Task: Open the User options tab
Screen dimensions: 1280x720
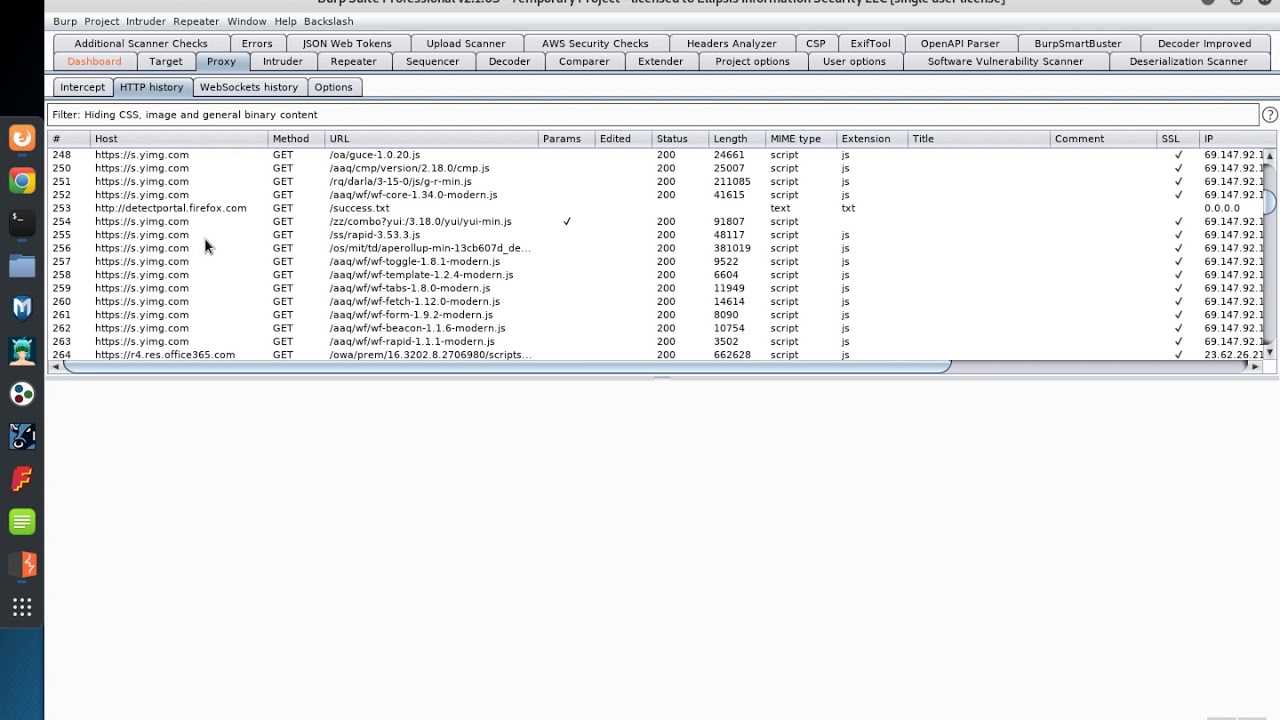Action: 854,61
